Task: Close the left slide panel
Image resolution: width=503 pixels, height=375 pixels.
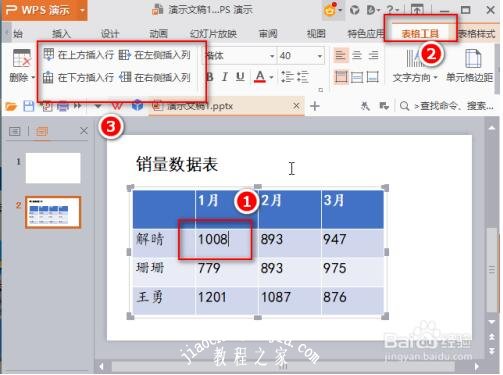Action: click(84, 131)
